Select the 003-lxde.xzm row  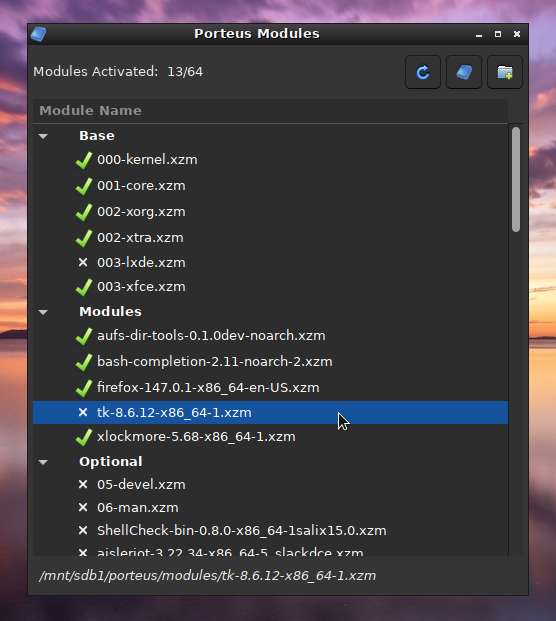coord(270,263)
